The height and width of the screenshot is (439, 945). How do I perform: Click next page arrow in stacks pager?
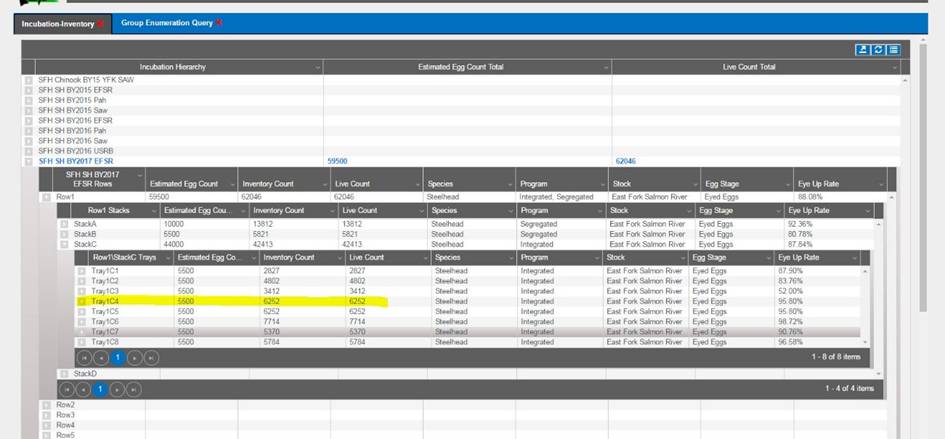coord(117,389)
